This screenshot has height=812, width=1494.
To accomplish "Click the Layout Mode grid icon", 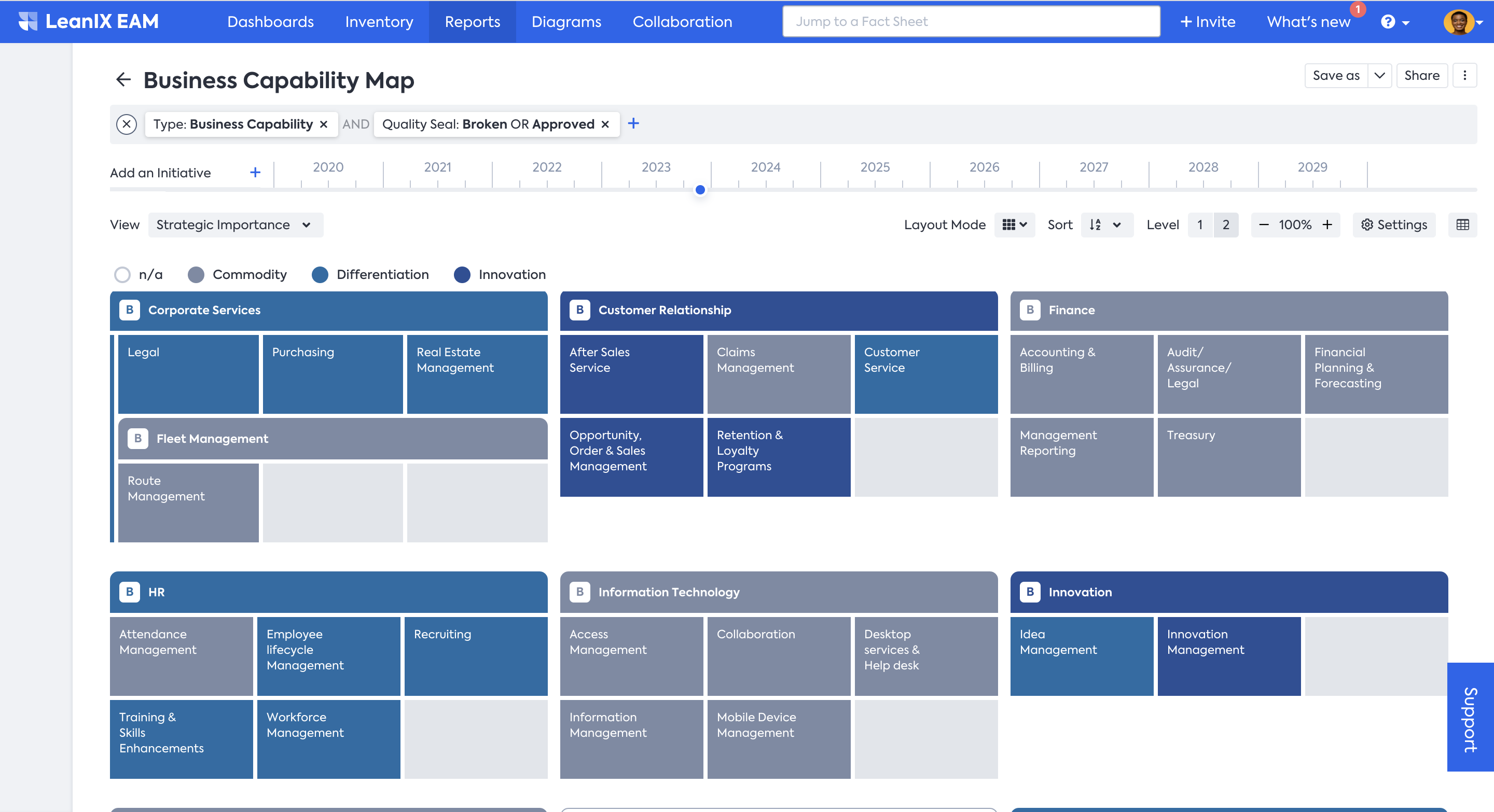I will [1009, 224].
